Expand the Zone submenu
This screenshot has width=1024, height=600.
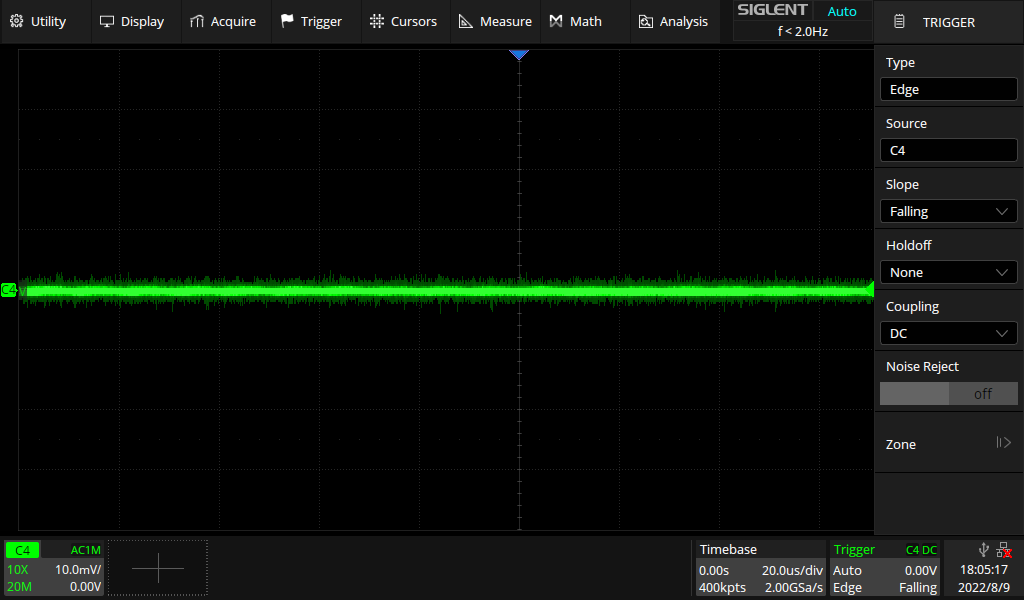(948, 444)
